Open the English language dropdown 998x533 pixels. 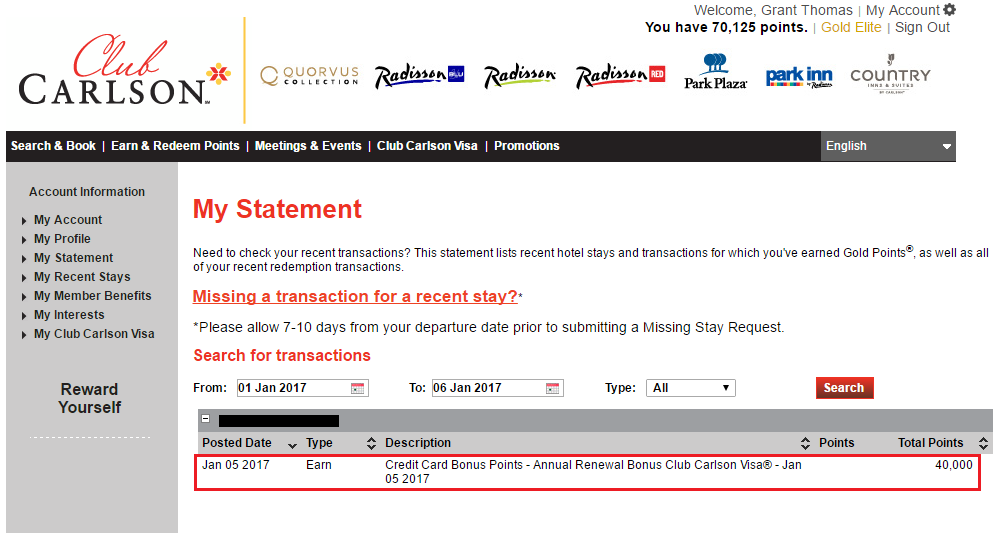[x=887, y=146]
